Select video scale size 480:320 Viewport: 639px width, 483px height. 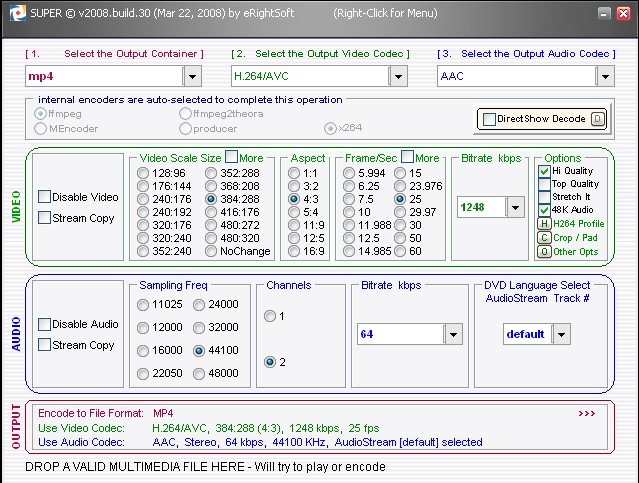[211, 238]
